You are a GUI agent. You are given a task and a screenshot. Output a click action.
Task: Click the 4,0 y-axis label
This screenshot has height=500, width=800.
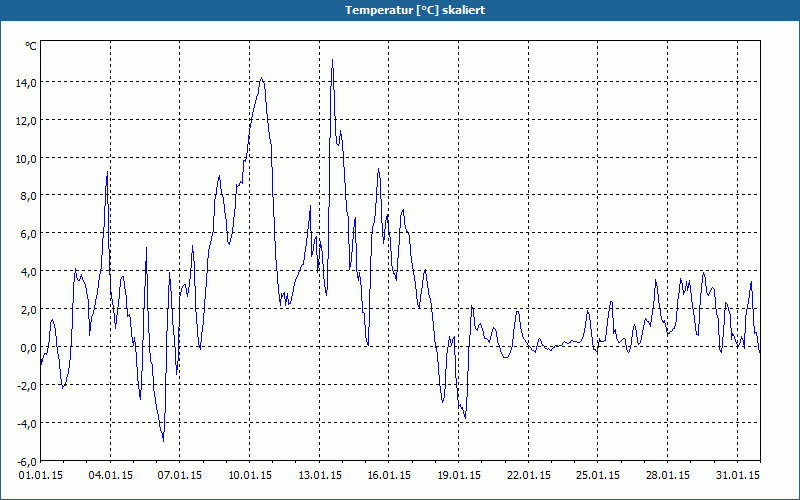[29, 271]
